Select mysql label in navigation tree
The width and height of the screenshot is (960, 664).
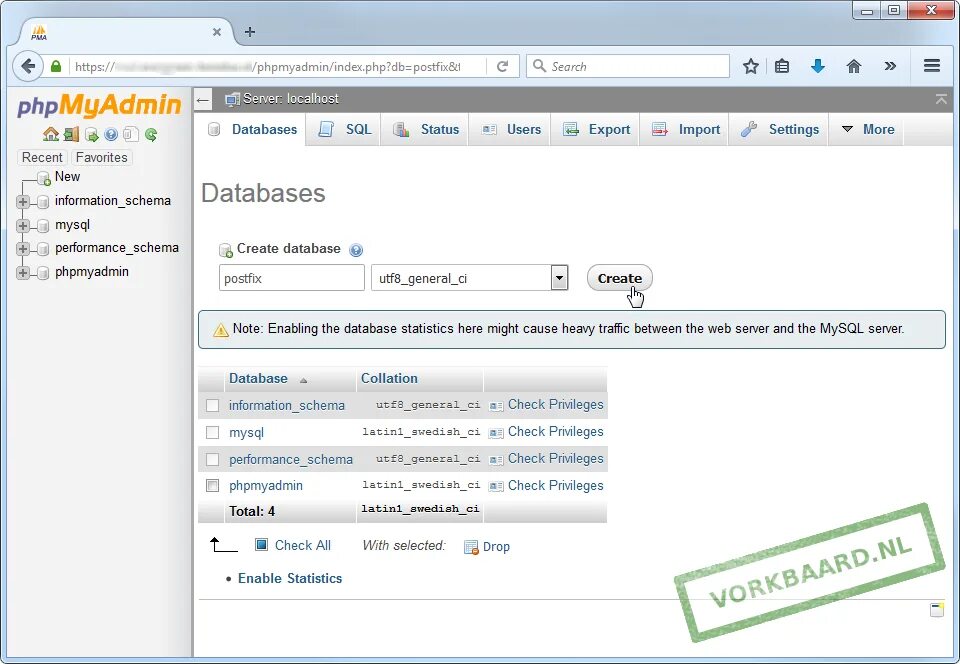click(x=72, y=225)
